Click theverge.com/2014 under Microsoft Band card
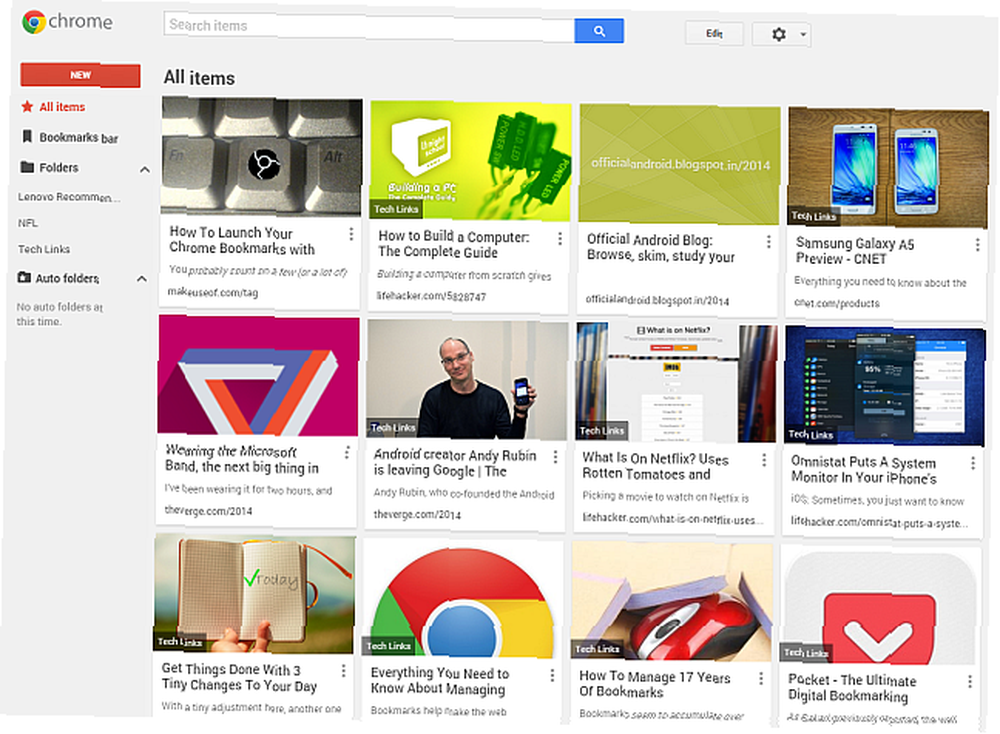The image size is (1000, 734). pyautogui.click(x=209, y=511)
